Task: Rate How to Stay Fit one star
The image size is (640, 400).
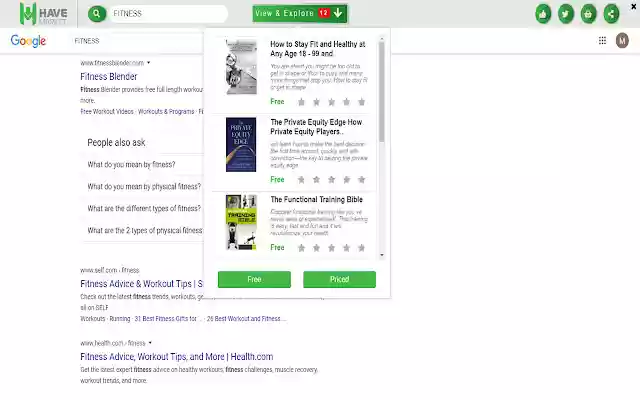Action: click(301, 102)
